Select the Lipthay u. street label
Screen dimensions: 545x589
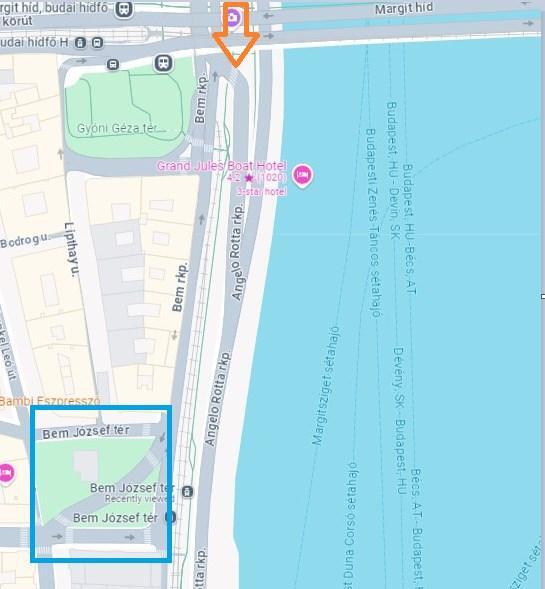(x=72, y=250)
